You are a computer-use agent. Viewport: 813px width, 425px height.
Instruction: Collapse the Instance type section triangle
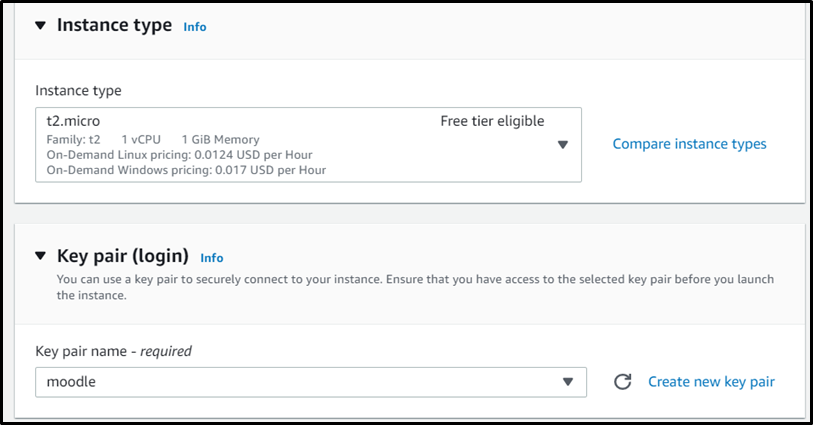tap(41, 25)
